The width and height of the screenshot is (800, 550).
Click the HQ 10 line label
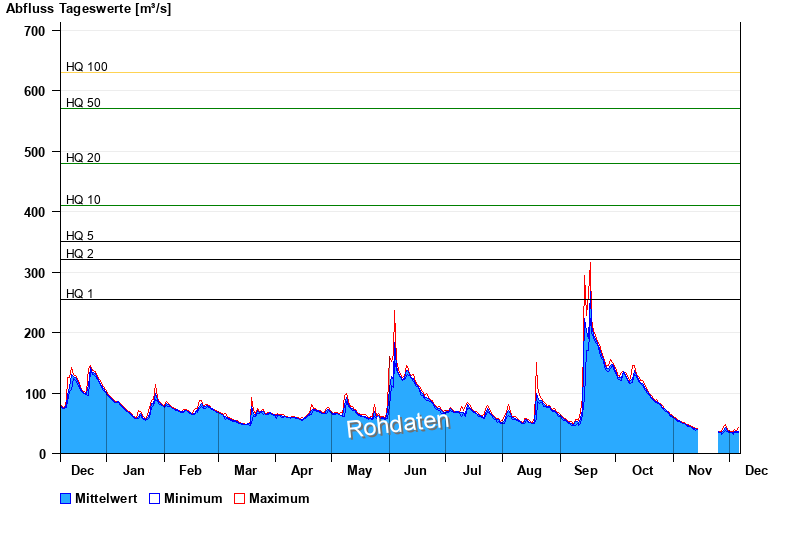[83, 200]
